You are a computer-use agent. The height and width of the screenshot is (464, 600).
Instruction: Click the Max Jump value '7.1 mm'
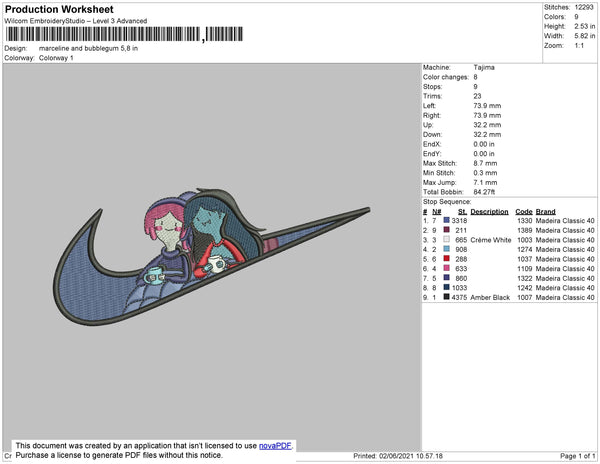(x=486, y=182)
